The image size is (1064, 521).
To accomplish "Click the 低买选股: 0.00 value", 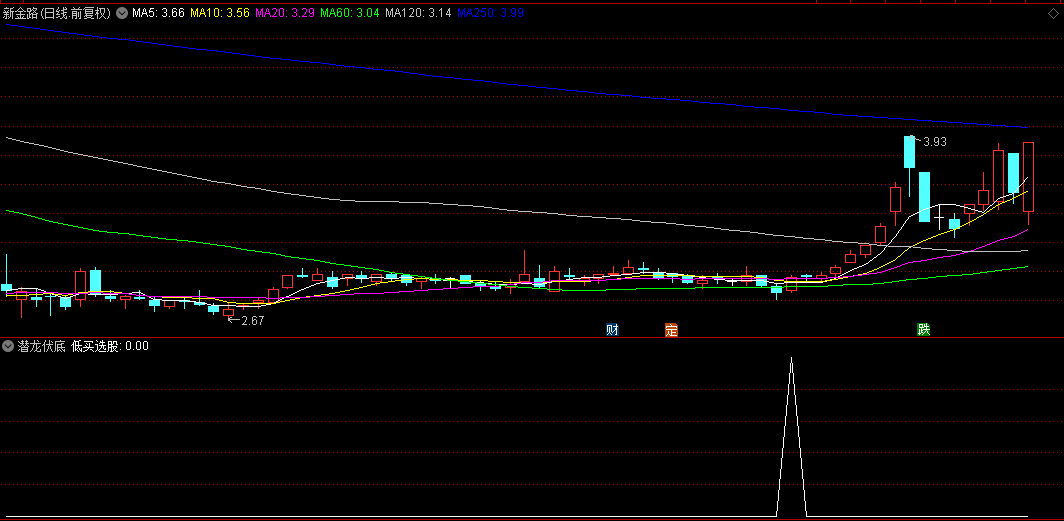I will click(110, 346).
